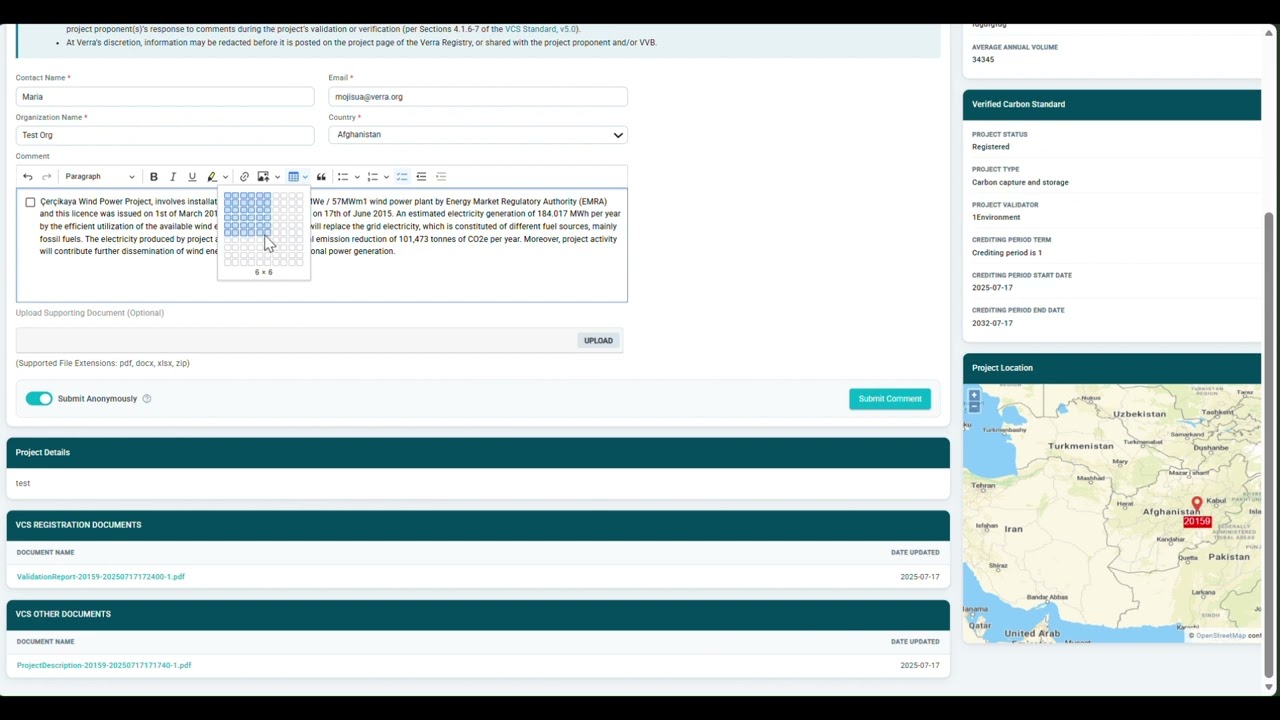Show Submit Anonymously help tooltip
This screenshot has height=720, width=1280.
coord(146,399)
